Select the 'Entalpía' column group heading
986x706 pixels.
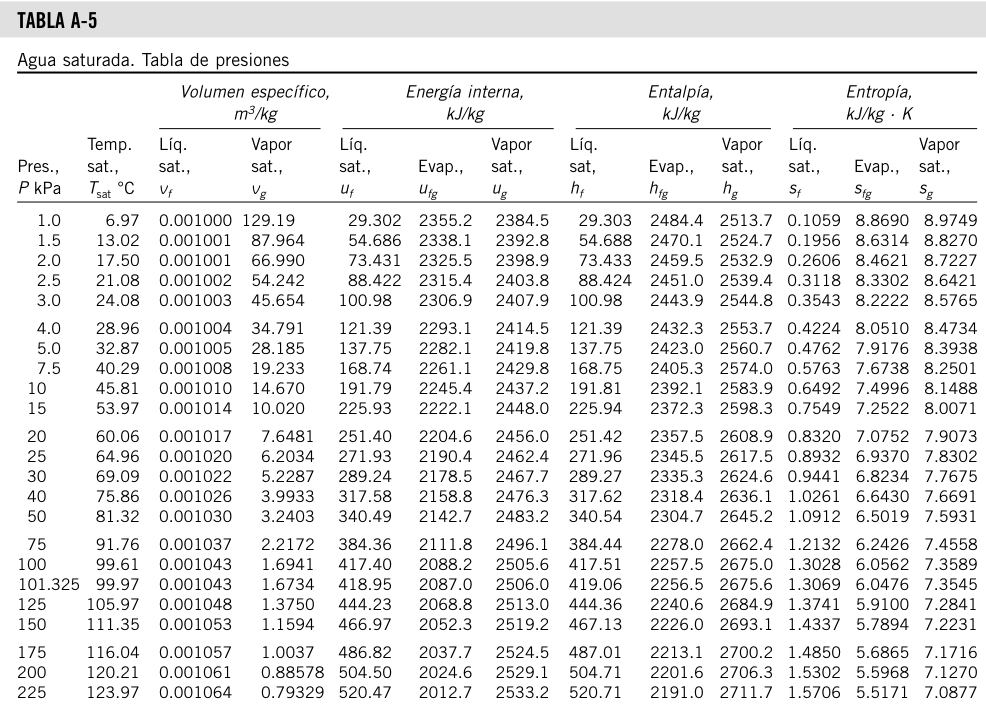(681, 92)
